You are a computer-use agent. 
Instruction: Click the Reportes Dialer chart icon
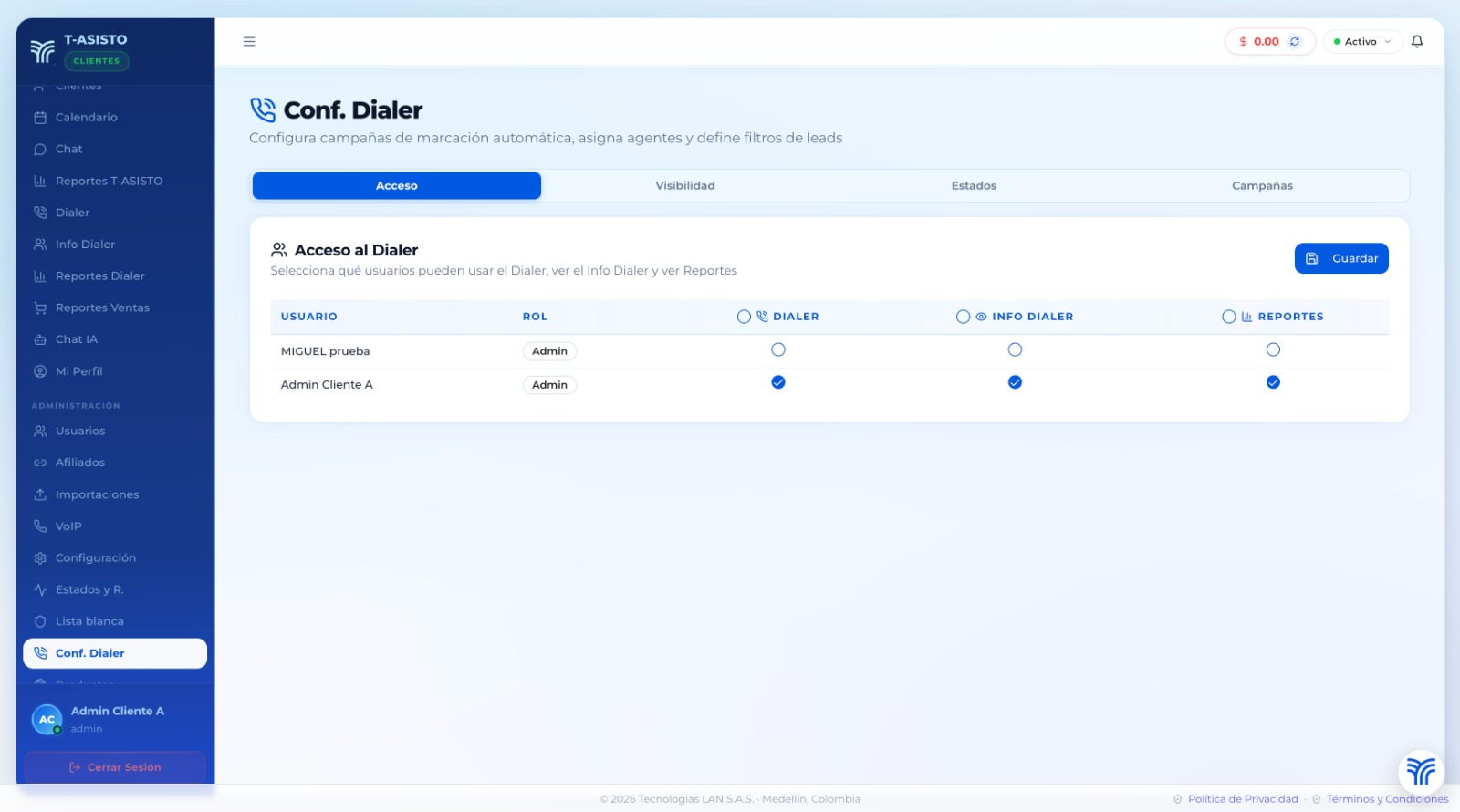click(40, 276)
